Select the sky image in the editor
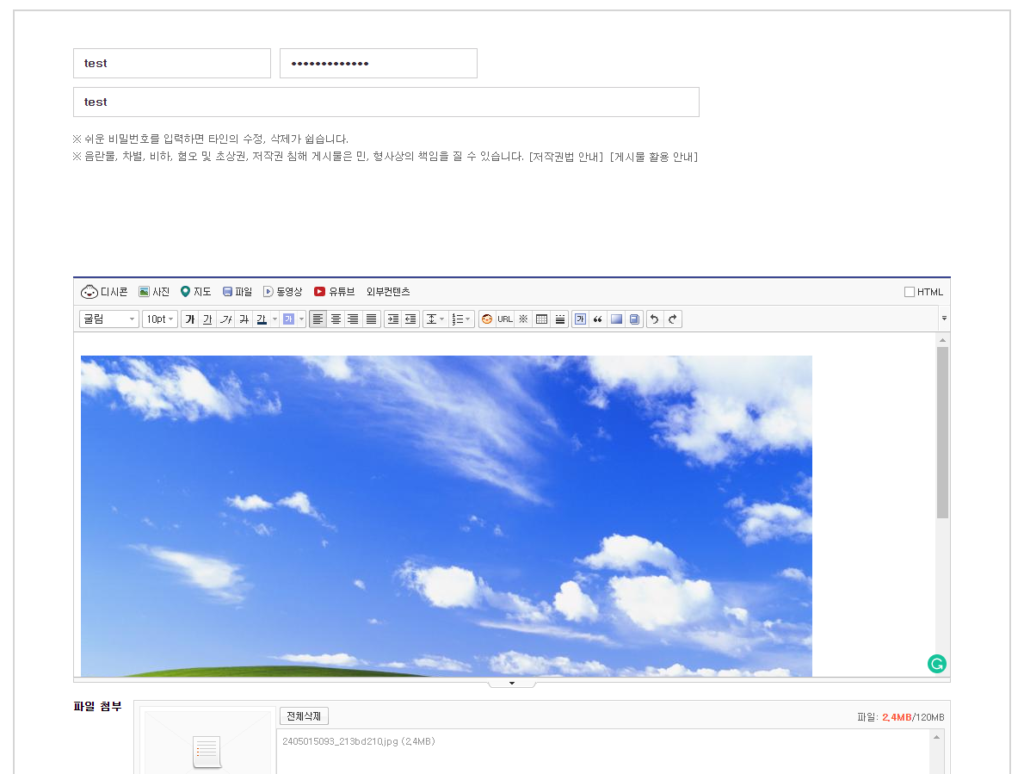The width and height of the screenshot is (1024, 774). pyautogui.click(x=446, y=516)
